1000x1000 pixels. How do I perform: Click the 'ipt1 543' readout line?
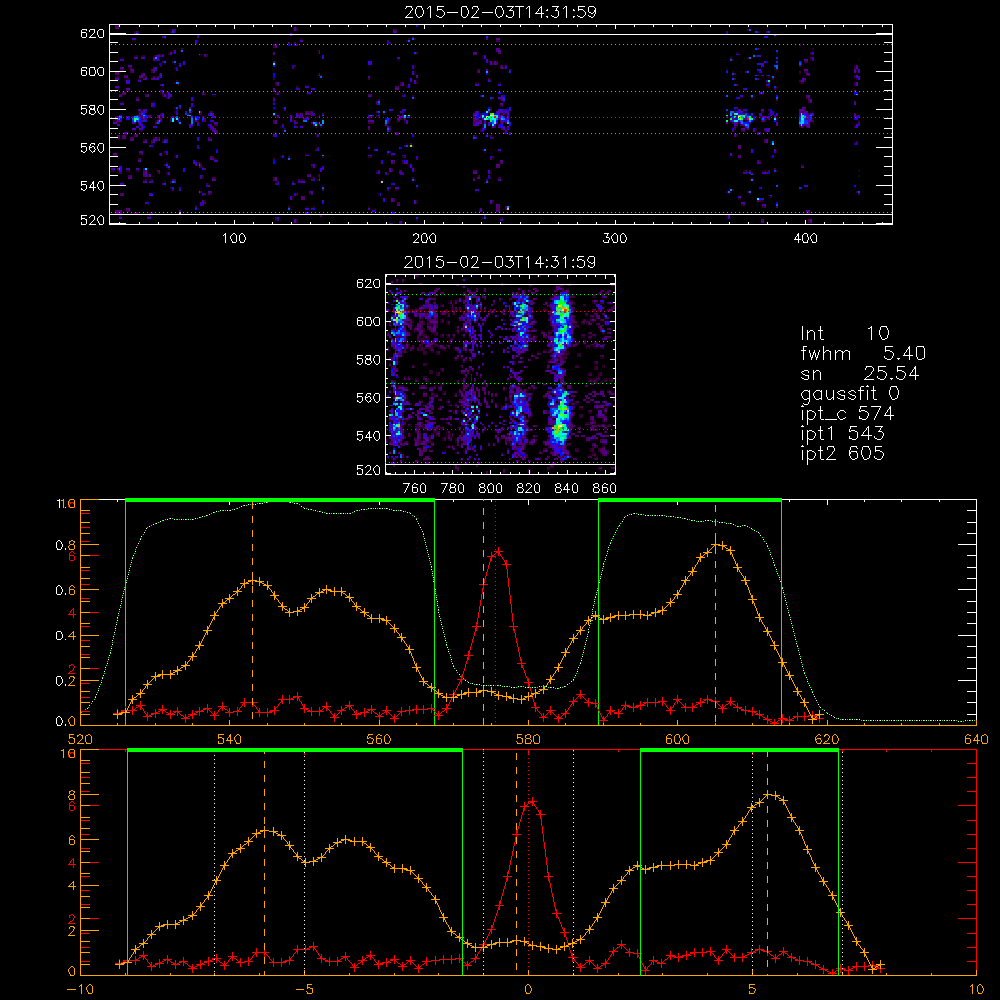(x=842, y=434)
